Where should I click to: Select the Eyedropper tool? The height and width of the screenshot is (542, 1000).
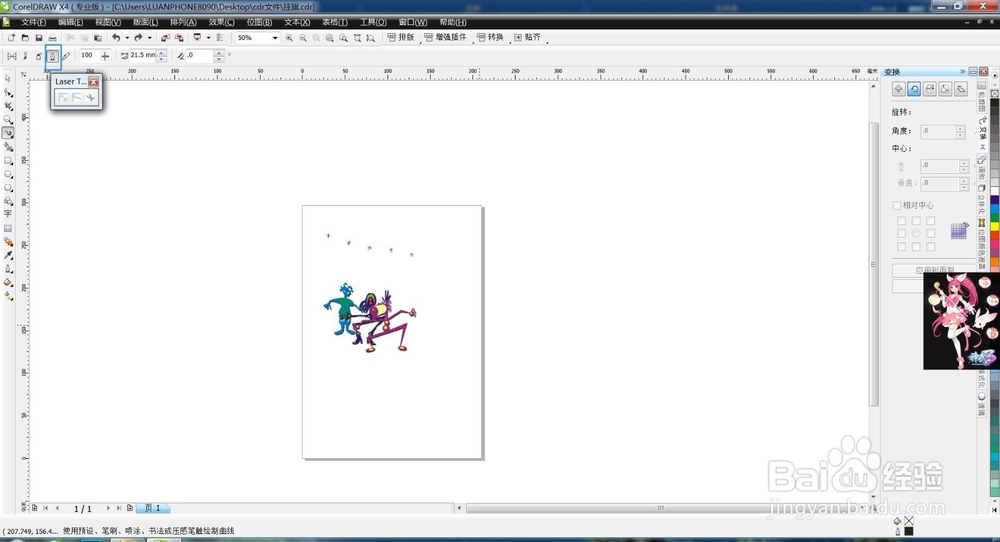point(8,255)
